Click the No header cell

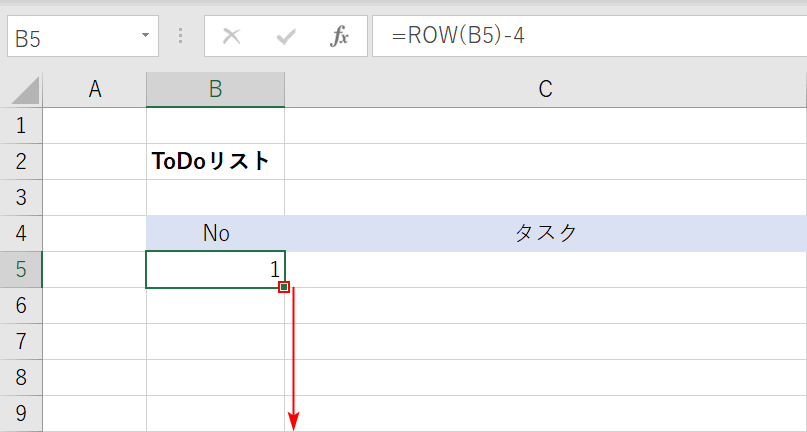tap(216, 233)
